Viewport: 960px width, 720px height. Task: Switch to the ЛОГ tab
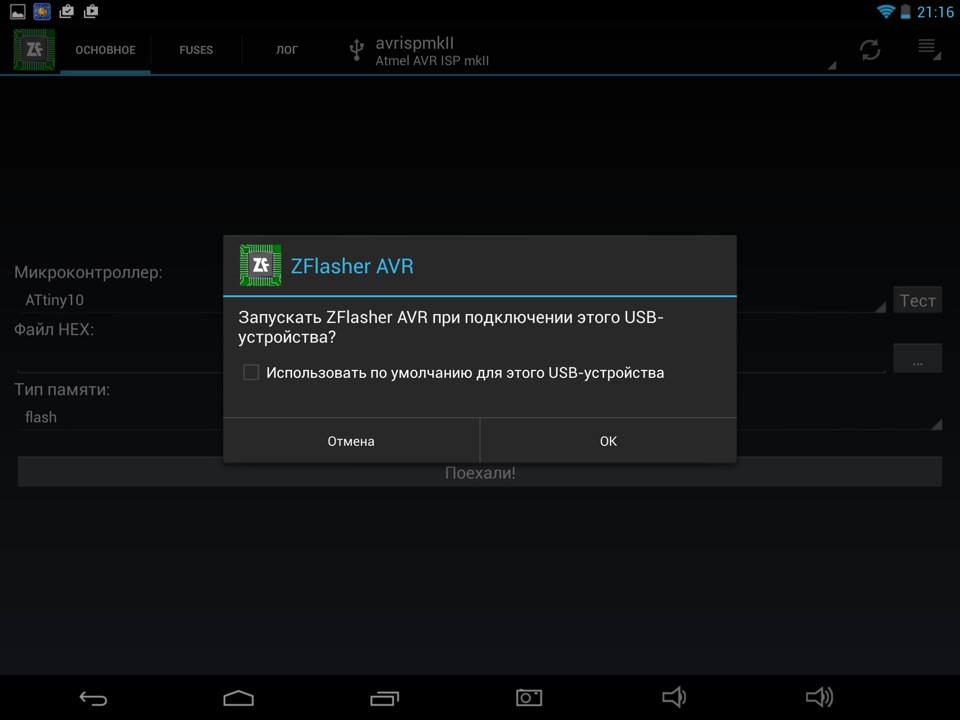point(287,50)
